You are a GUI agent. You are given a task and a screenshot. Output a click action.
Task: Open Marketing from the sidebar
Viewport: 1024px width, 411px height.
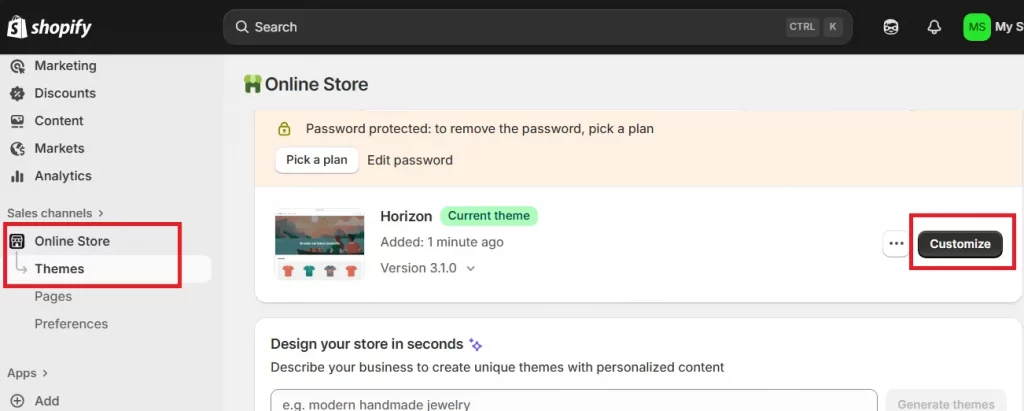tap(65, 66)
